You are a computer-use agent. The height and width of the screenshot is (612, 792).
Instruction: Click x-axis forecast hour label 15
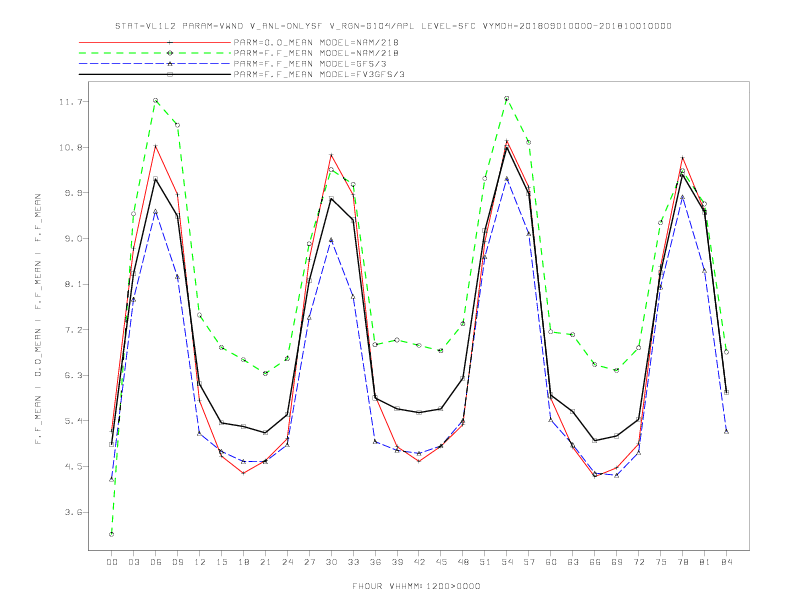click(x=221, y=562)
